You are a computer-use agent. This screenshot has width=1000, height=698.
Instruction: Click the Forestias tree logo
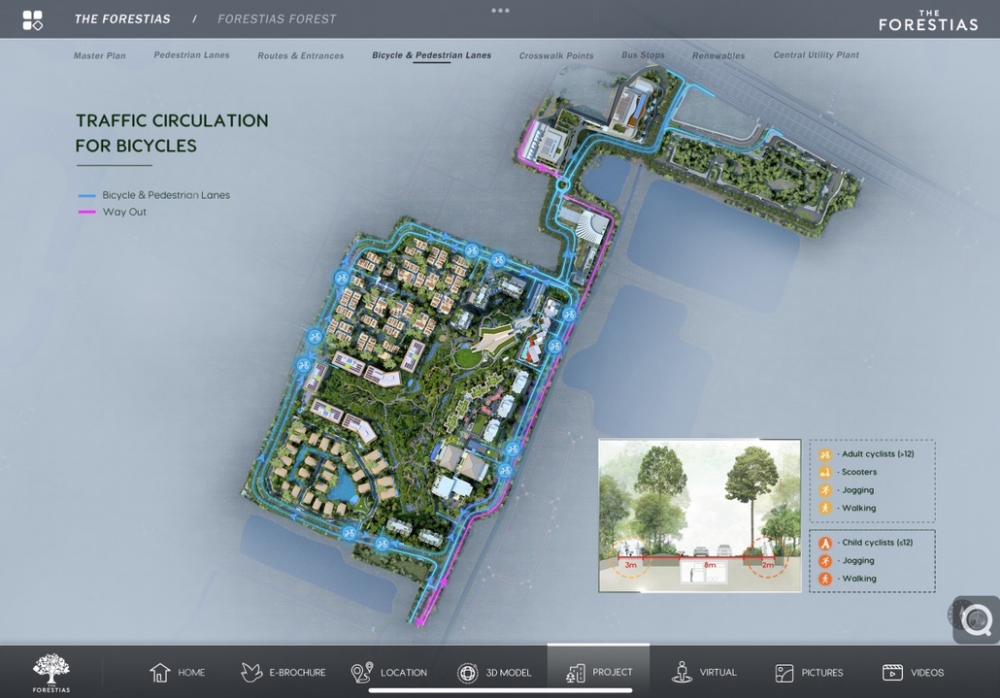pos(51,671)
